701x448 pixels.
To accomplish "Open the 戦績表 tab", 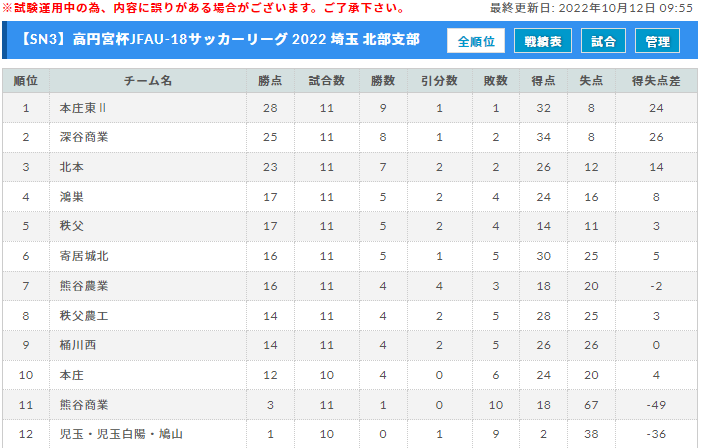I will click(x=543, y=41).
